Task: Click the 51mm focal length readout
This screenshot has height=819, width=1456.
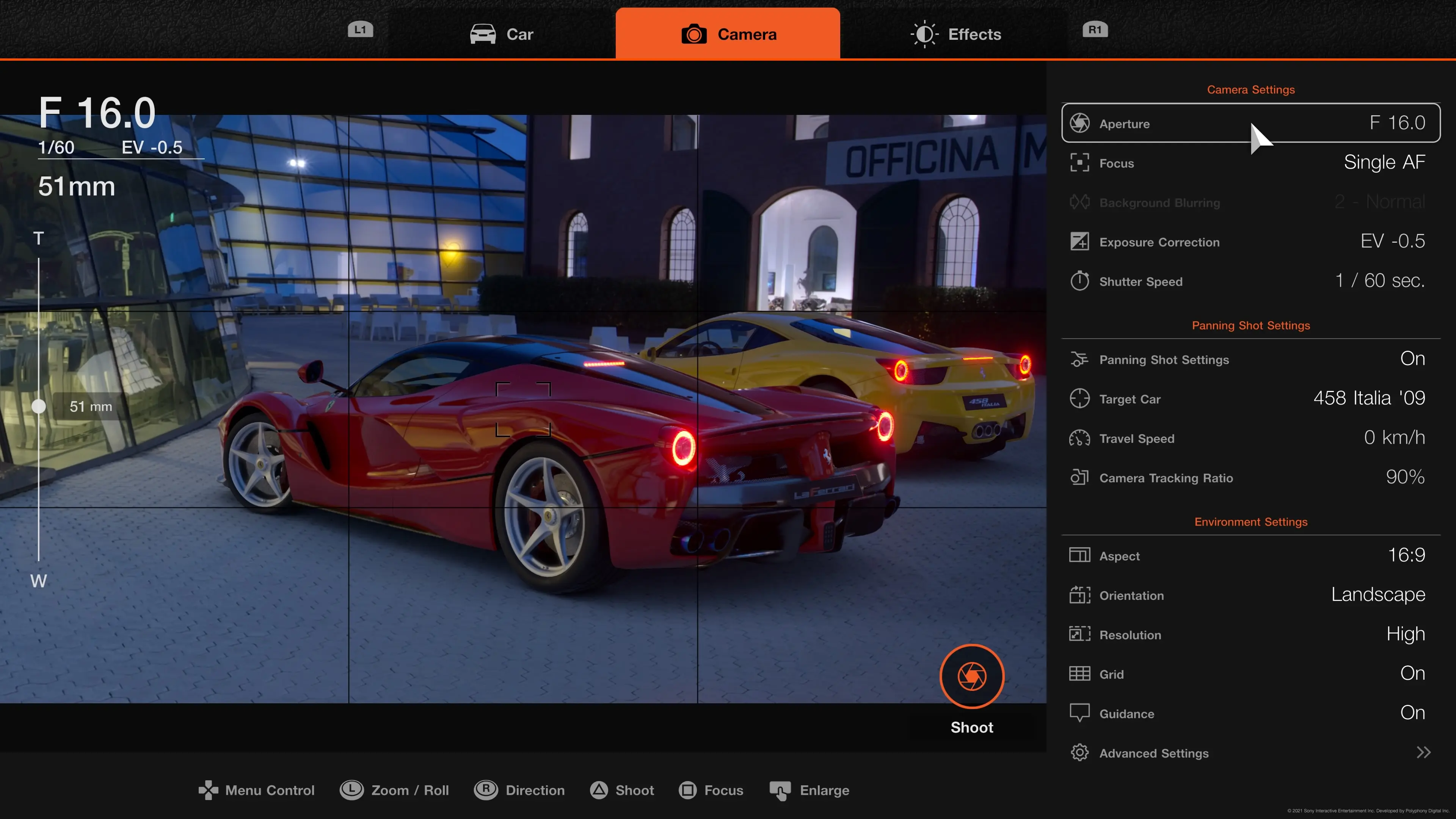Action: click(76, 187)
